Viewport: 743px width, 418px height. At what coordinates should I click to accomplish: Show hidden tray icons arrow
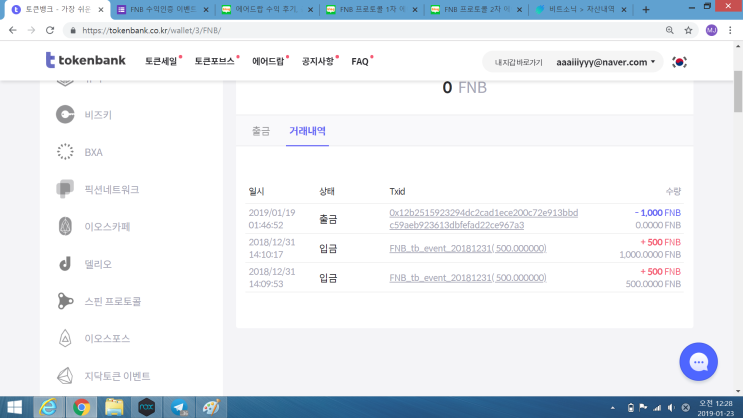[x=613, y=408]
